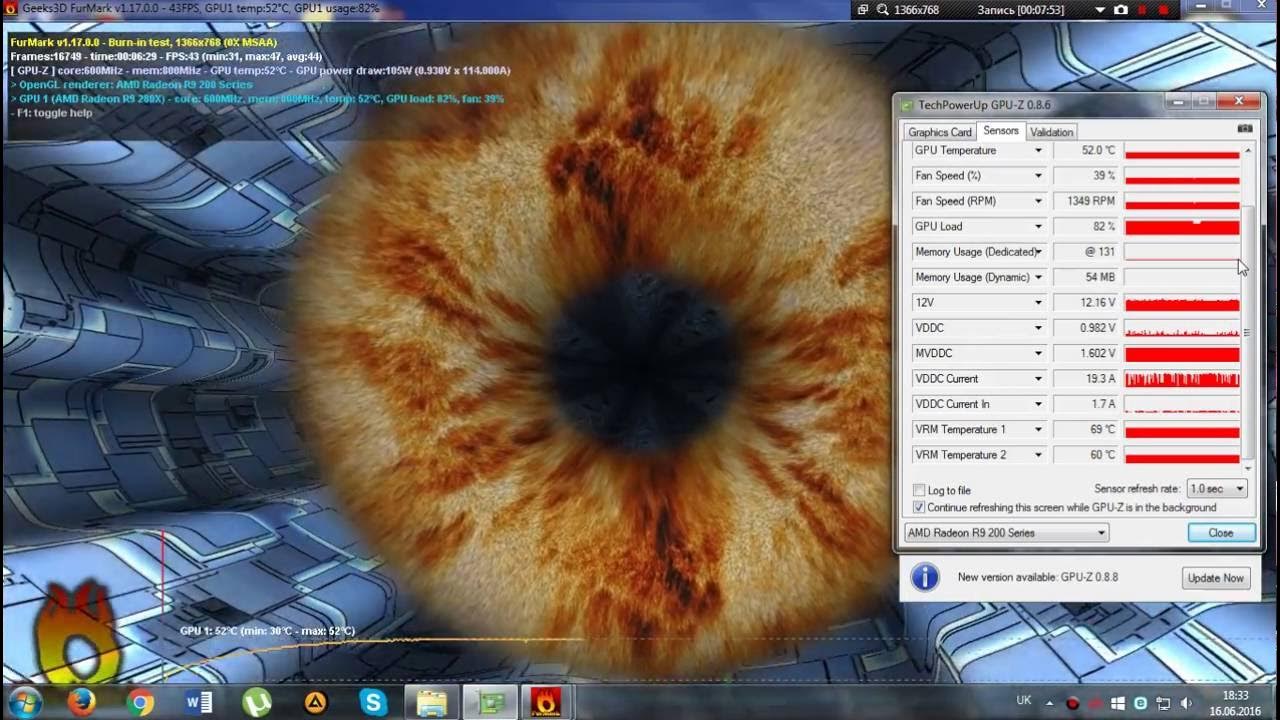The width and height of the screenshot is (1280, 720).
Task: Click the Update Now button
Action: 1215,578
